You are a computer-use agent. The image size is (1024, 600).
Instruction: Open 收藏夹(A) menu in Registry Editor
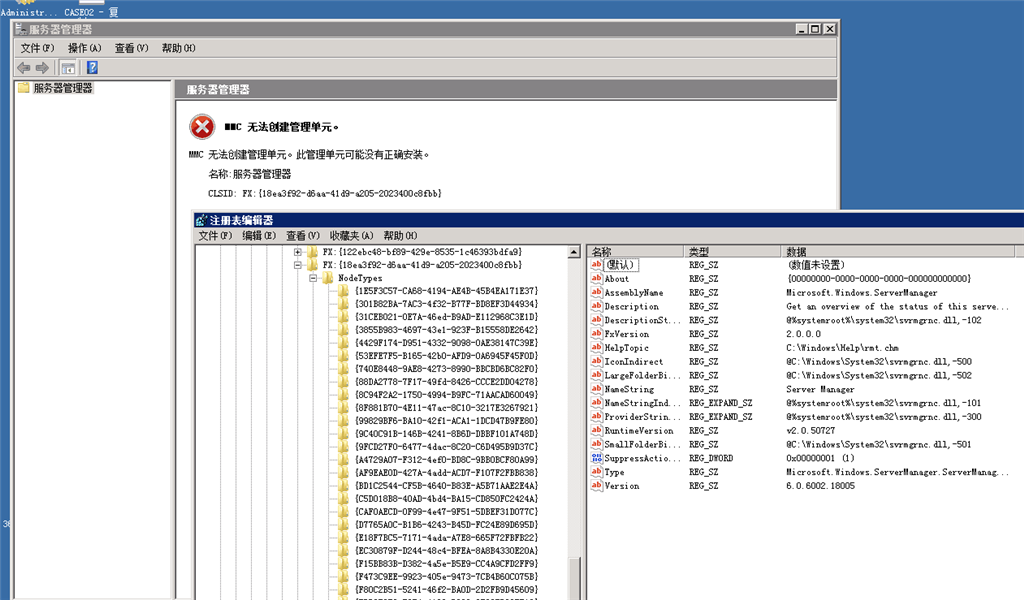pyautogui.click(x=351, y=236)
